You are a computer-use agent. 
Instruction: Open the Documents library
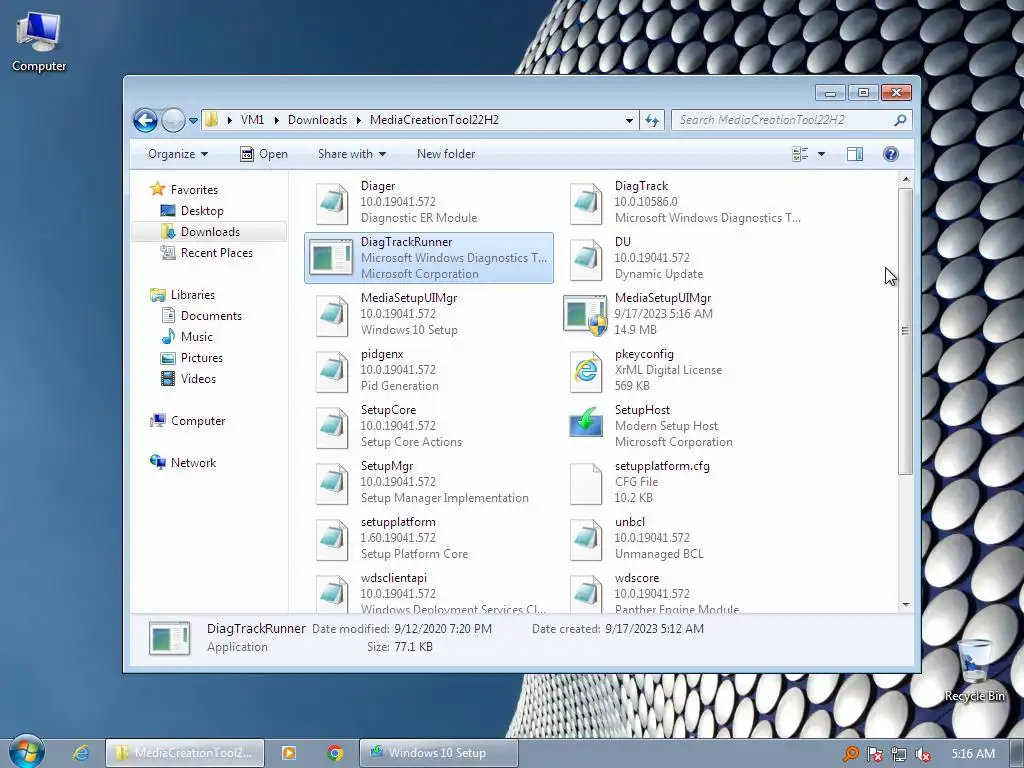click(211, 316)
